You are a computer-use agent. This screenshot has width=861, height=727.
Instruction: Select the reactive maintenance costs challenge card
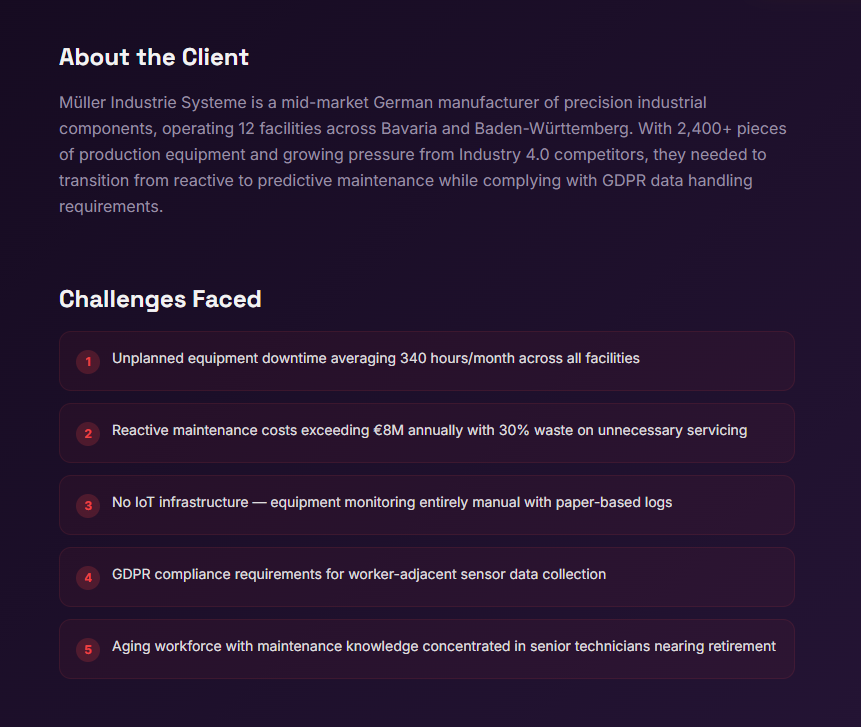pos(427,433)
